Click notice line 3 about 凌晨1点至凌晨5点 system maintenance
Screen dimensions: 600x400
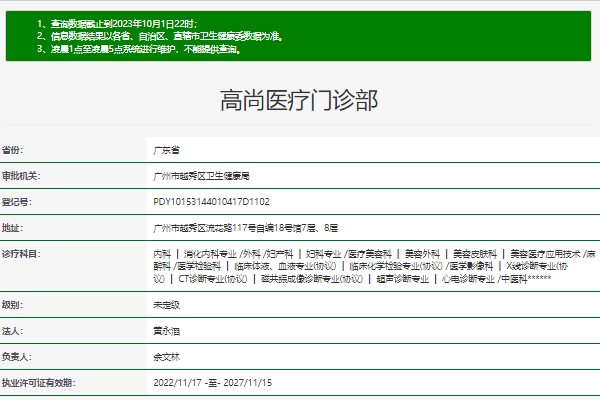tap(139, 49)
